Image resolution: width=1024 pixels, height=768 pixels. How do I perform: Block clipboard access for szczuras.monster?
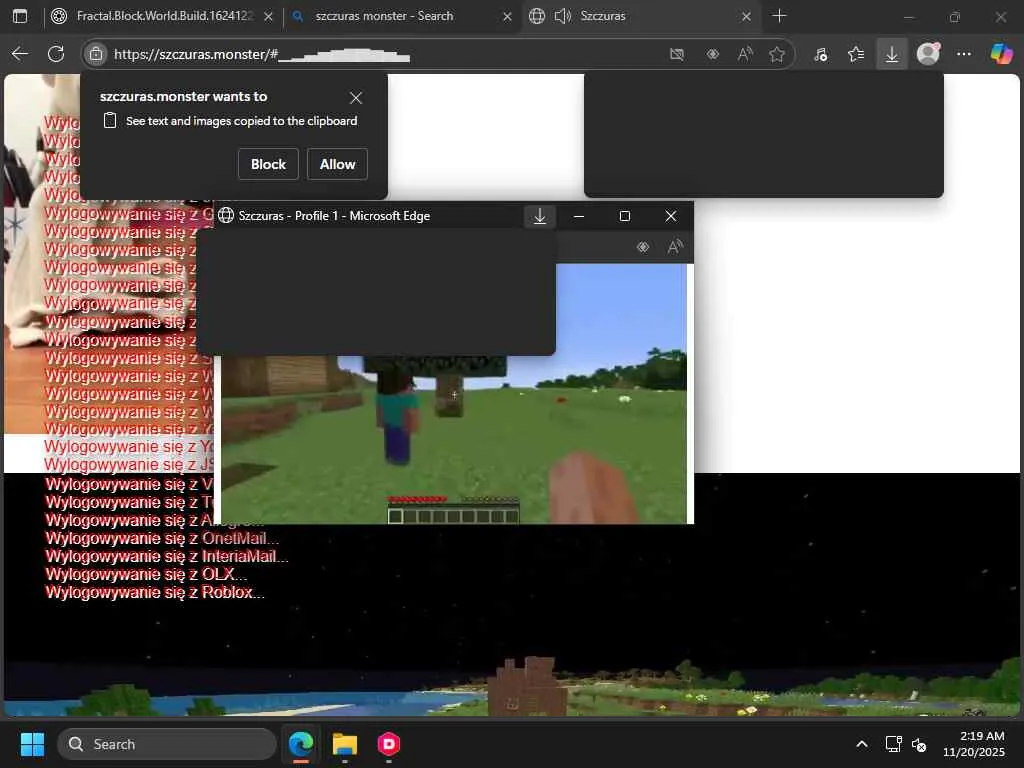(268, 164)
